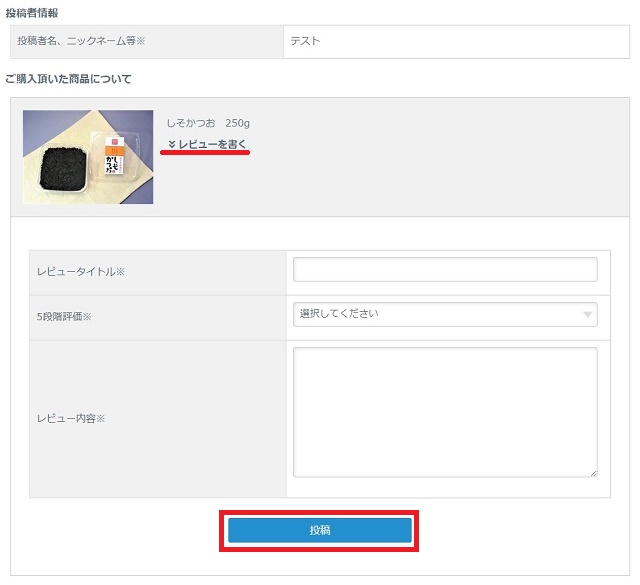Click the 250g weight text

pos(237,122)
